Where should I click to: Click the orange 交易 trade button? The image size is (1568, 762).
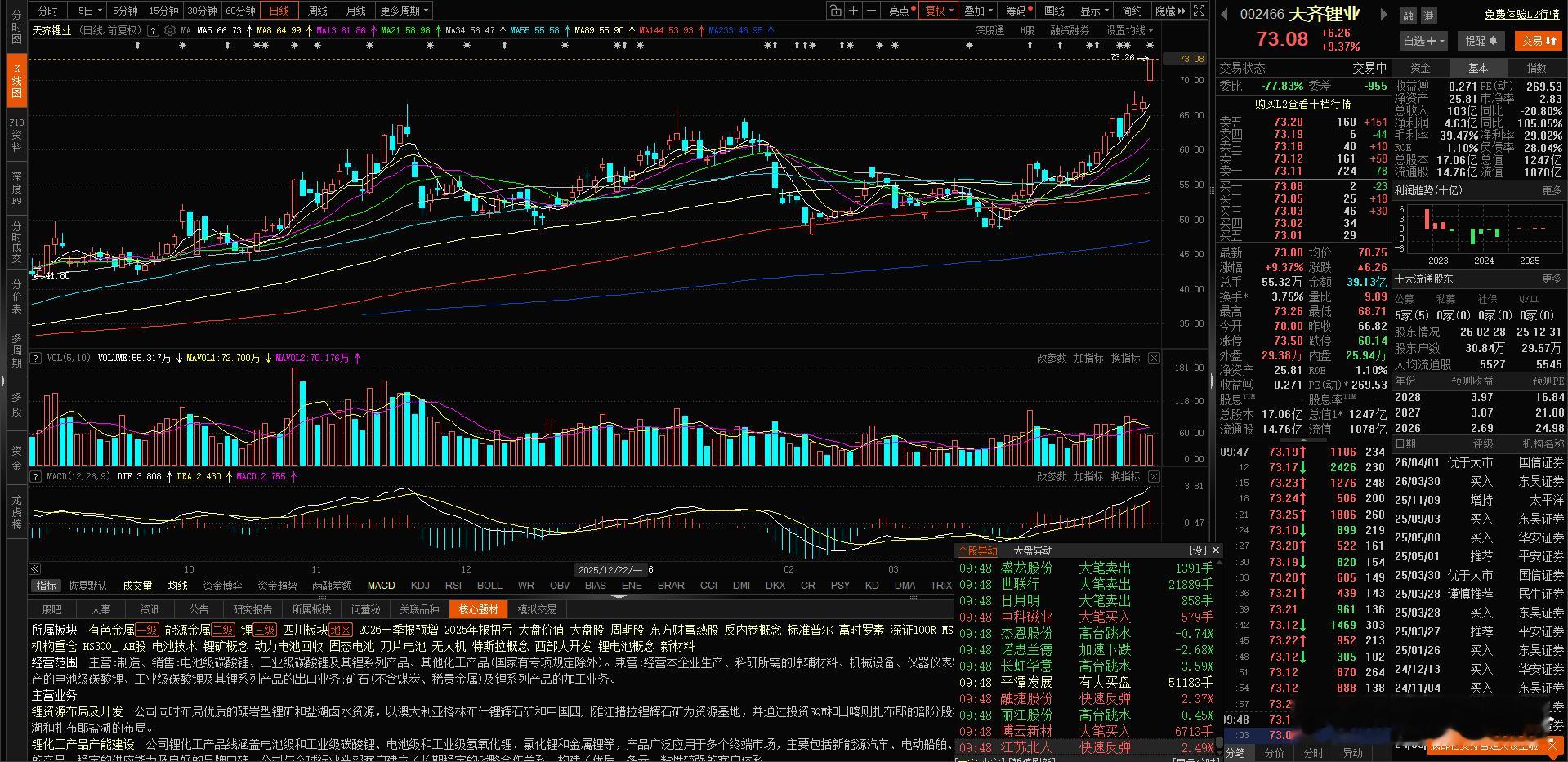click(x=1537, y=40)
